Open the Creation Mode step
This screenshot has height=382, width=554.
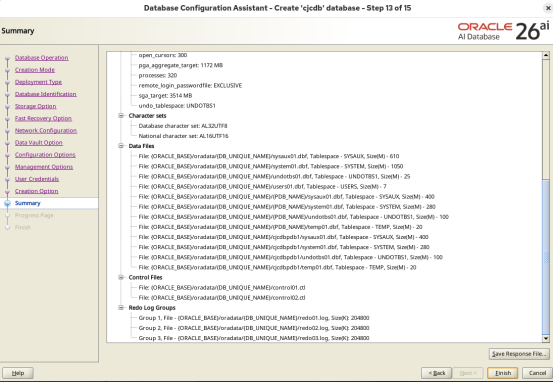click(35, 70)
